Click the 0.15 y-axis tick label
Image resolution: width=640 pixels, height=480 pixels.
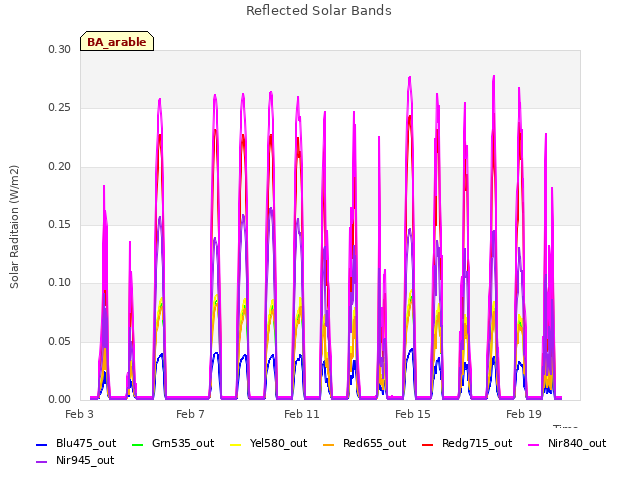60,224
